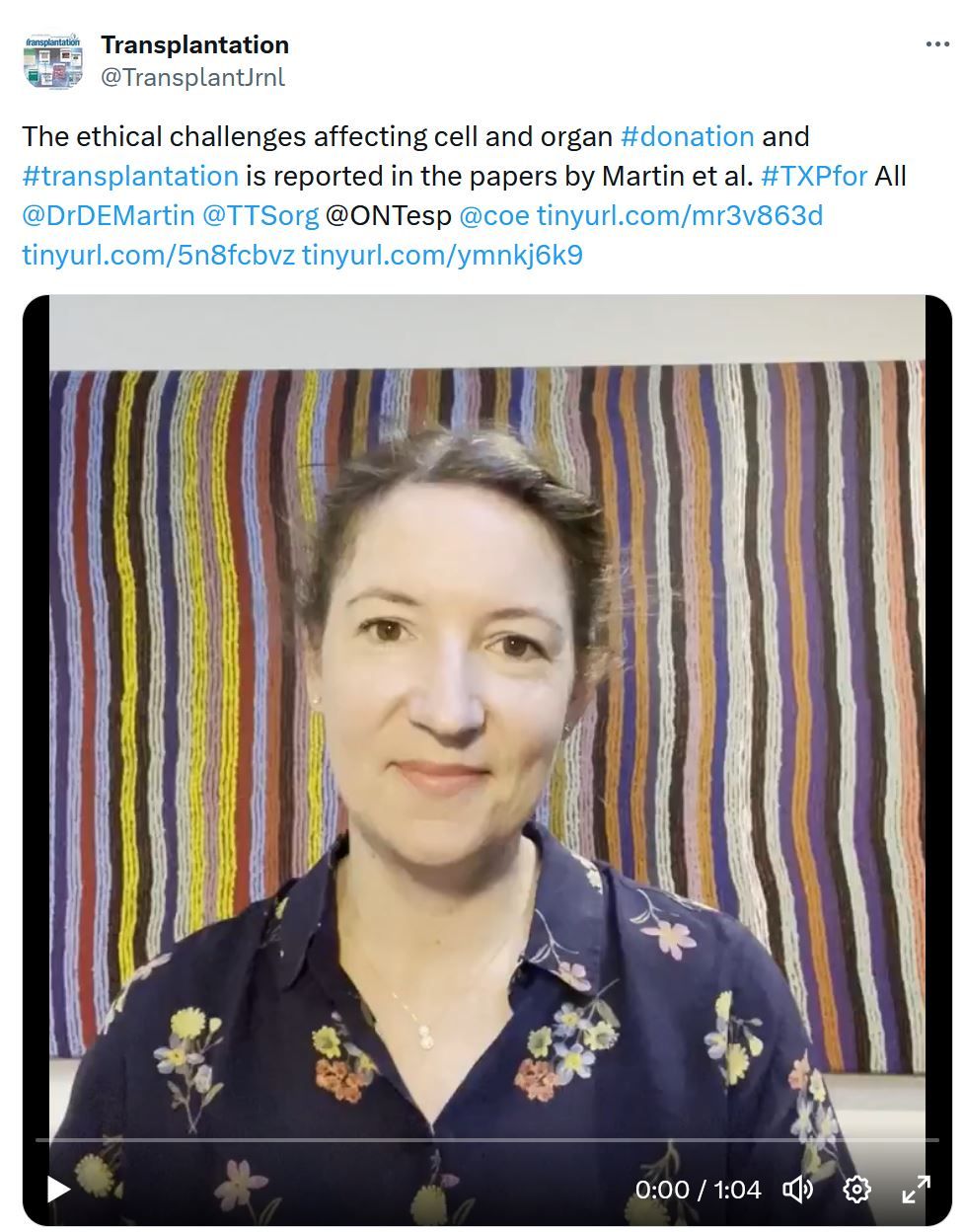Play the video

(x=58, y=1189)
